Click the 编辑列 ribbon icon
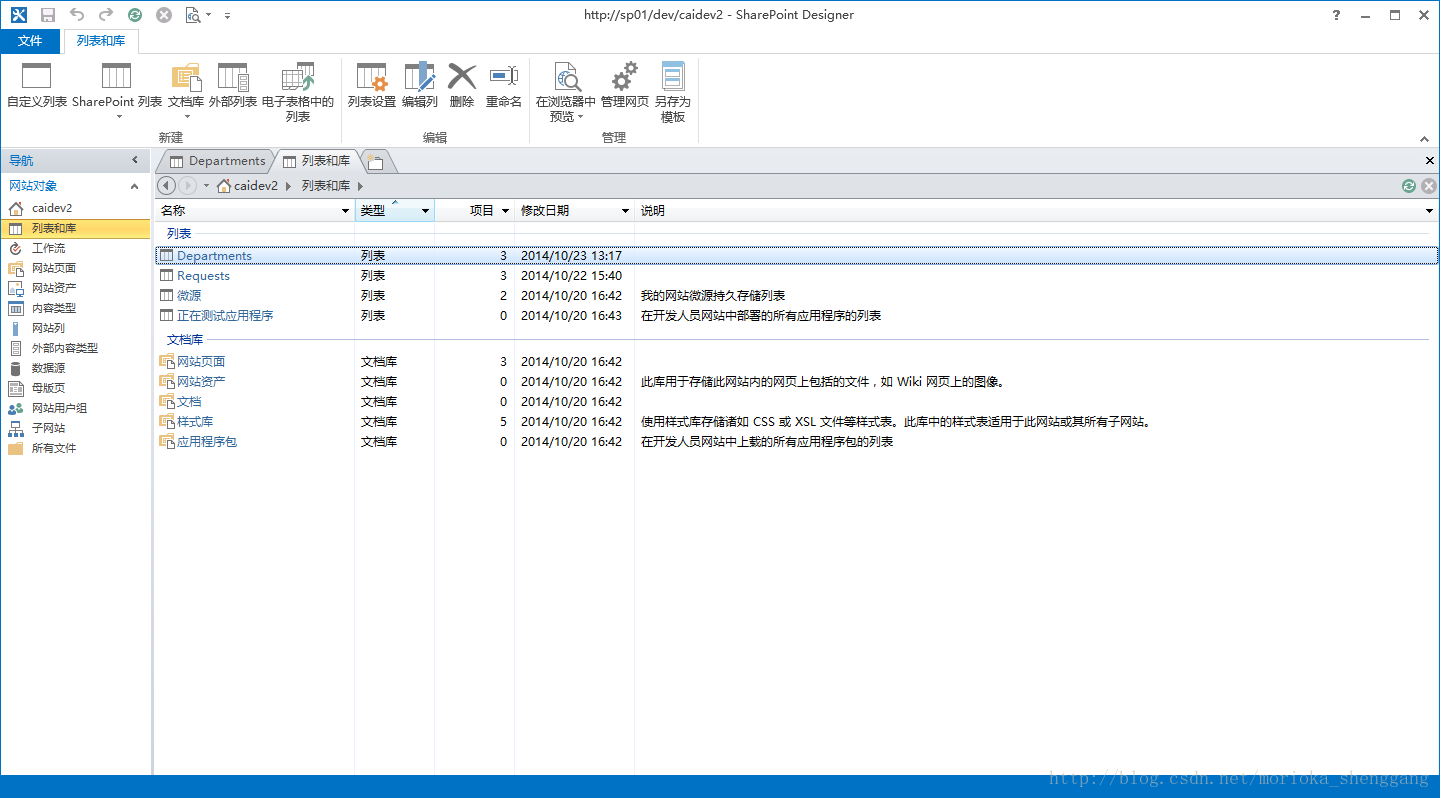 click(420, 77)
